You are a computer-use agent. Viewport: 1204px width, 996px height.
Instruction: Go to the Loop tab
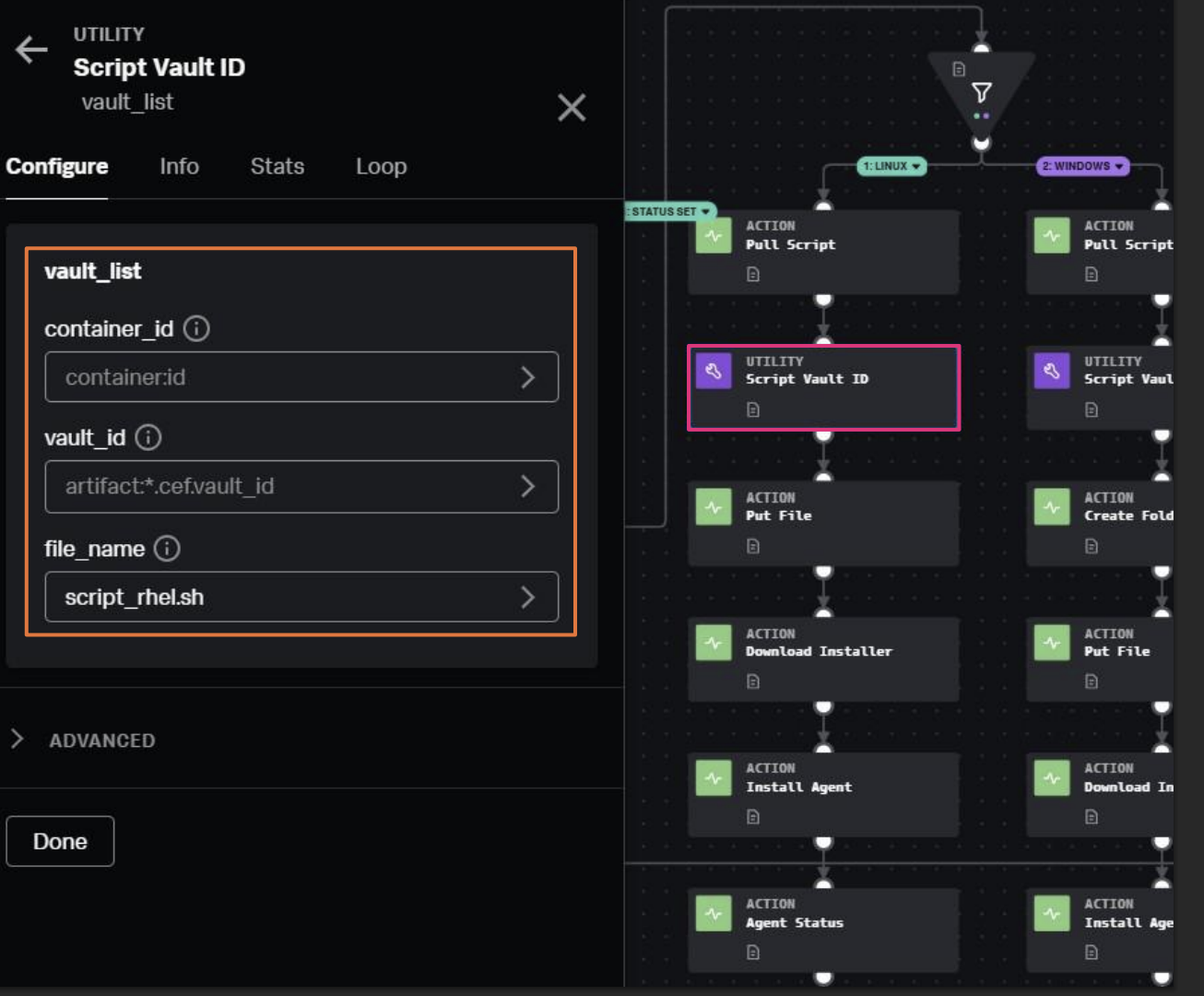point(381,166)
